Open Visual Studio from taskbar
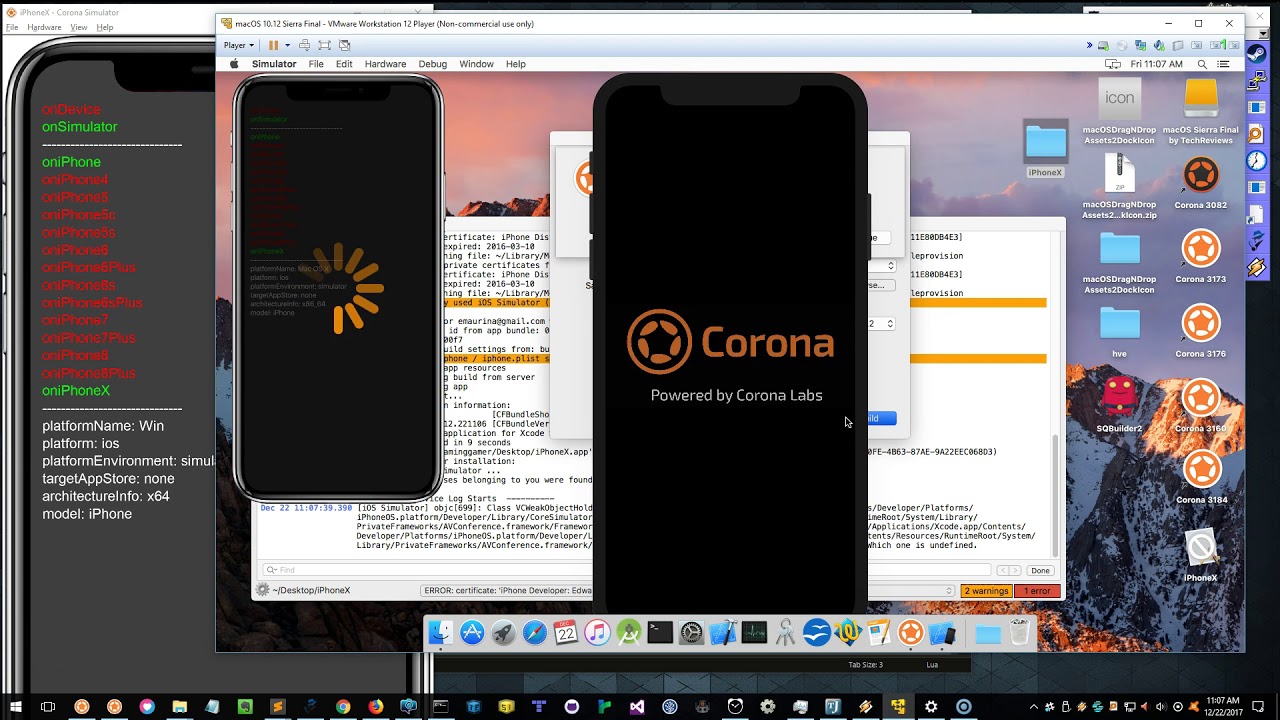Screen dimensions: 1280x720 point(637,707)
